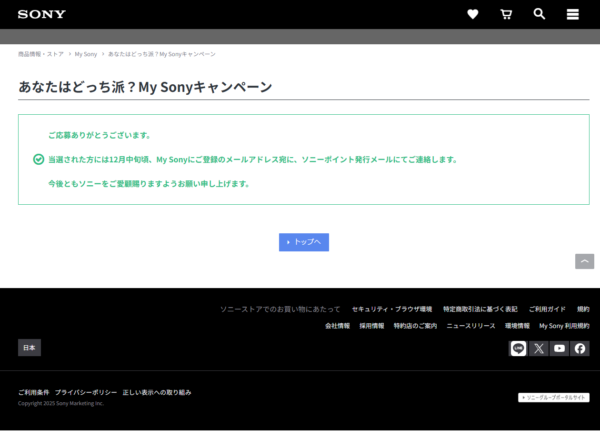Screen dimensions: 600x439
Task: Open ニュースリリース footer link
Action: [471, 326]
